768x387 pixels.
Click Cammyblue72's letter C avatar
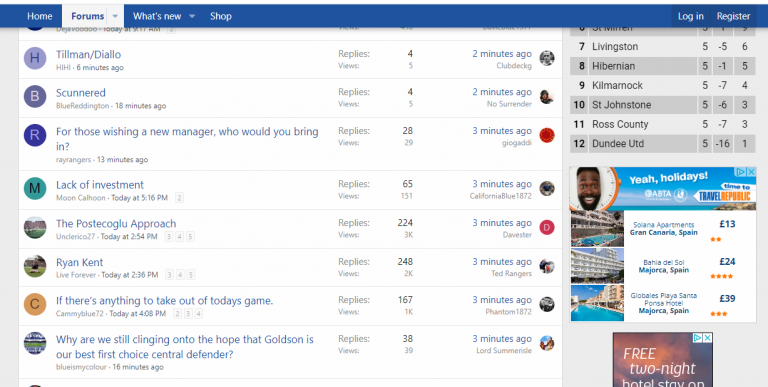tap(35, 305)
